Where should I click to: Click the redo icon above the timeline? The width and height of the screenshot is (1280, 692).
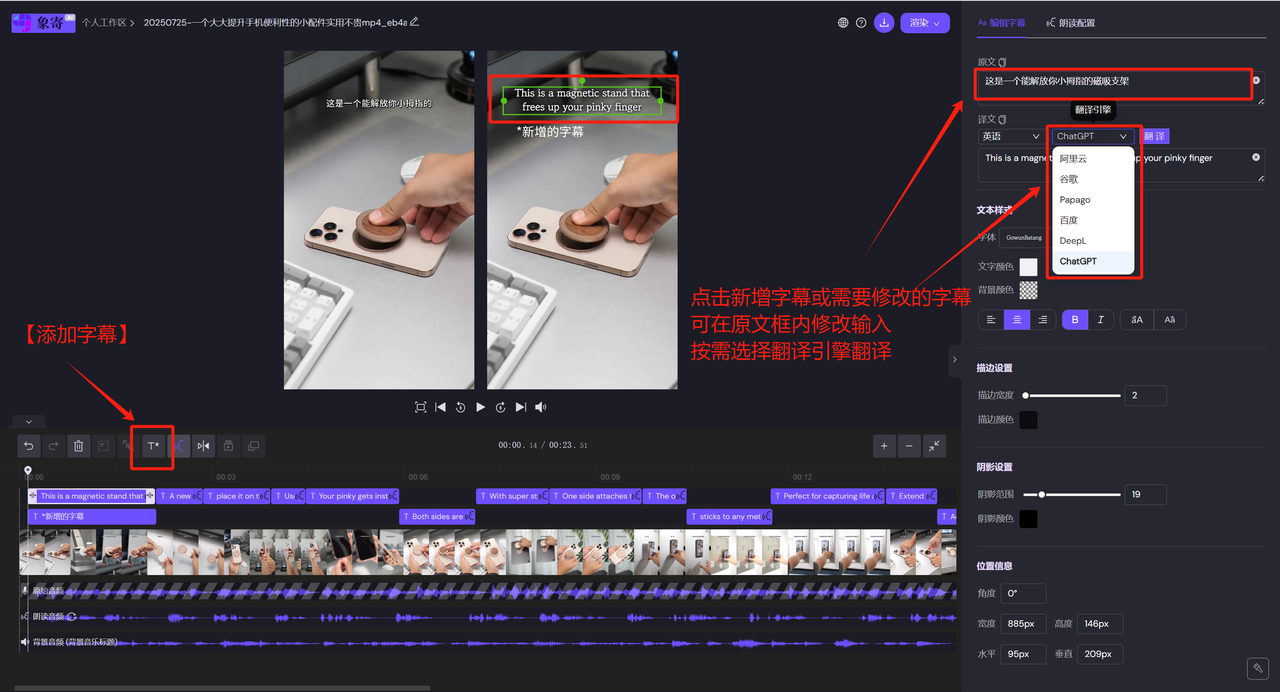(x=54, y=446)
